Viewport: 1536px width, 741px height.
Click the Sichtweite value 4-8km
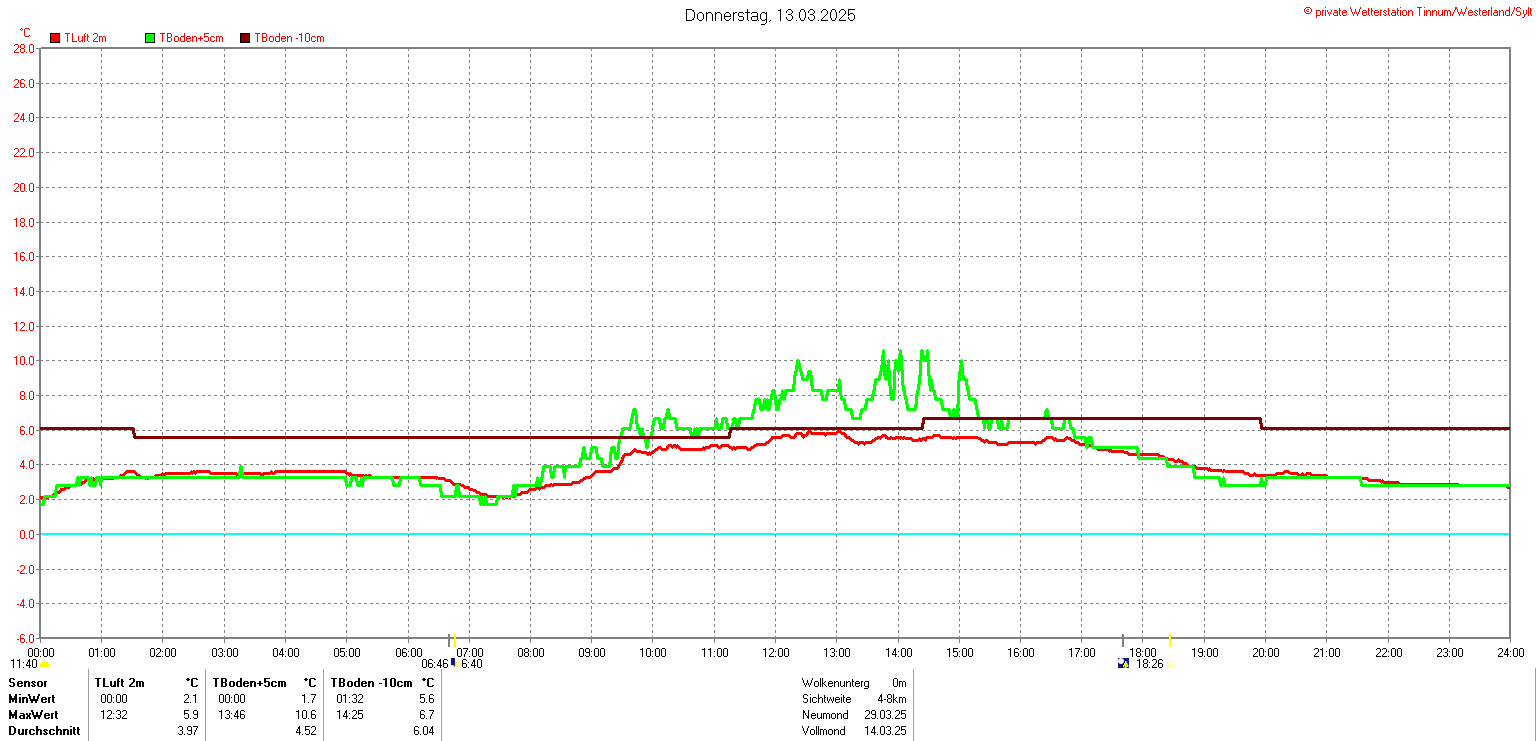[890, 699]
